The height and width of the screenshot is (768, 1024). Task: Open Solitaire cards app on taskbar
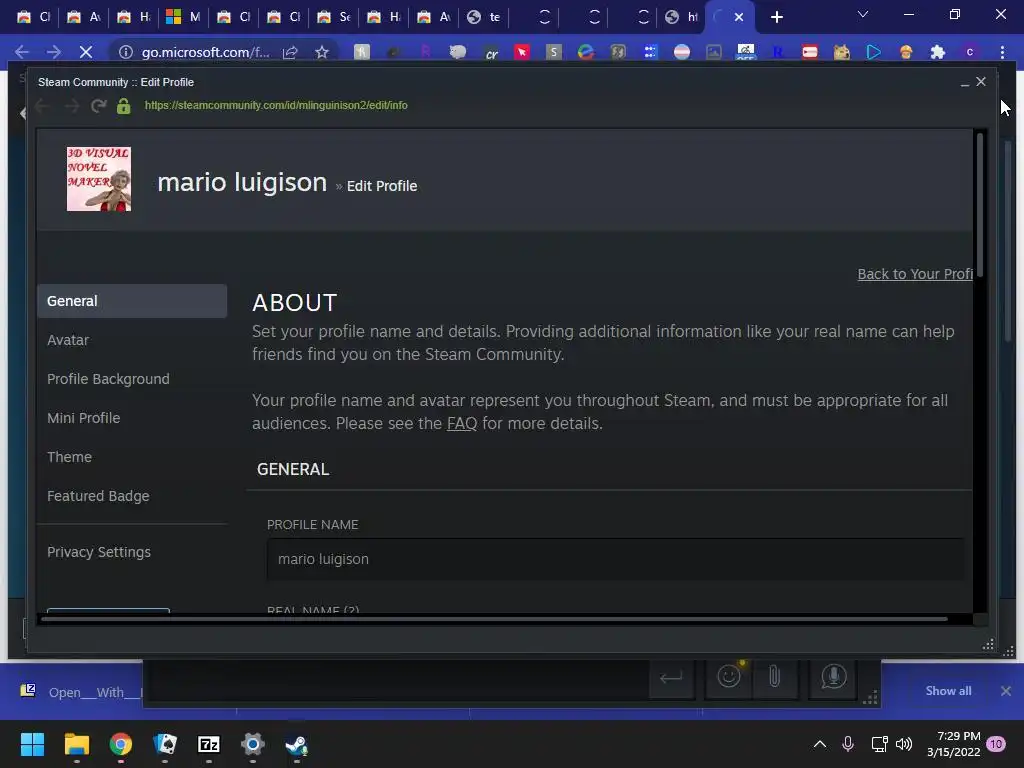coord(165,744)
